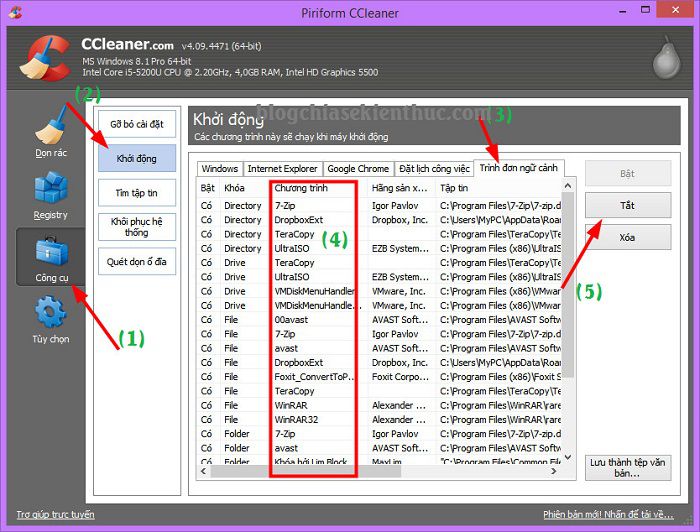Image resolution: width=700 pixels, height=532 pixels.
Task: Select the Drive UltraISO row
Action: [379, 277]
